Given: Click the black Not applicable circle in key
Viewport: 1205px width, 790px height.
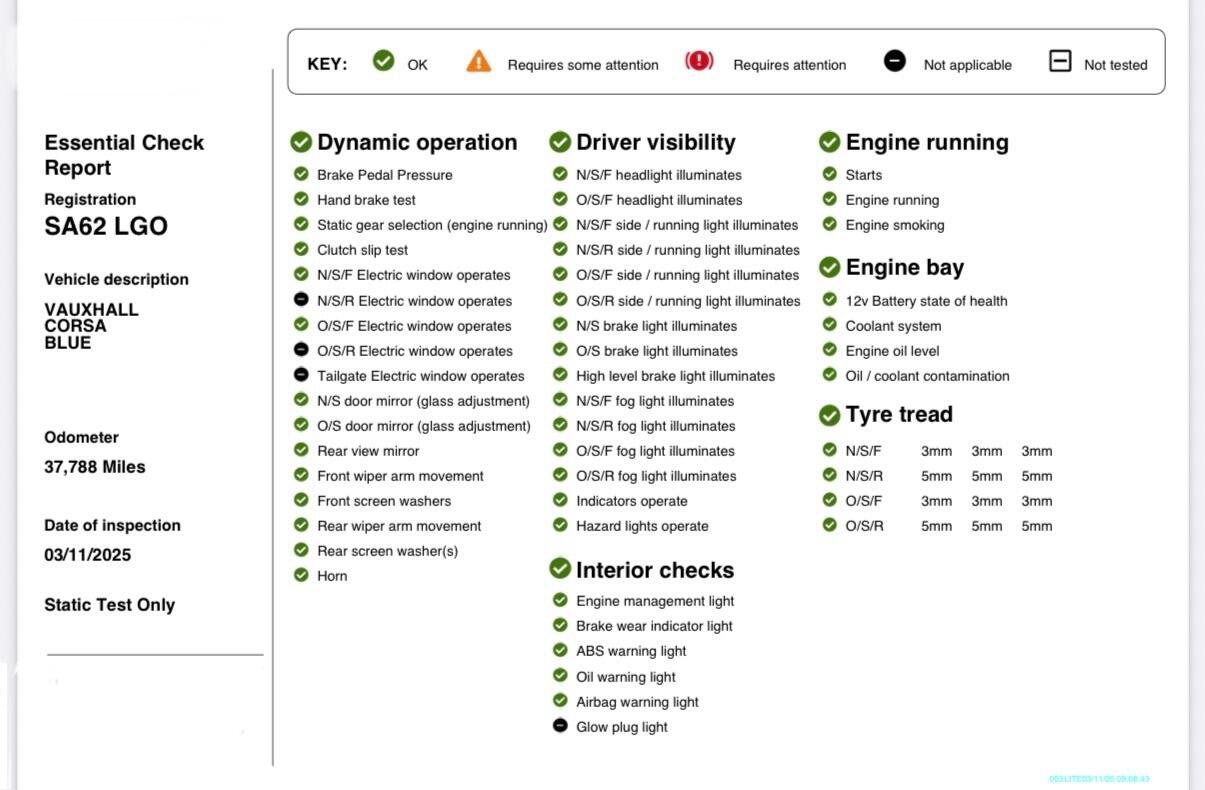Looking at the screenshot, I should 895,62.
